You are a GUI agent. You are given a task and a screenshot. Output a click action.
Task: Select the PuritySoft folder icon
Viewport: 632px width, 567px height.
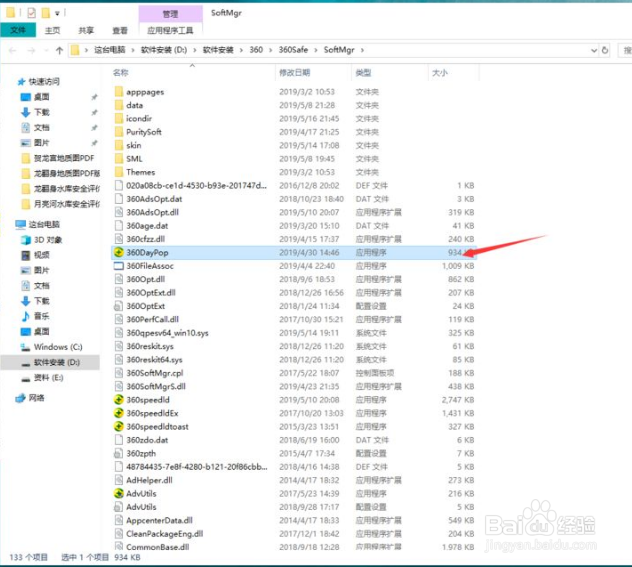click(118, 132)
